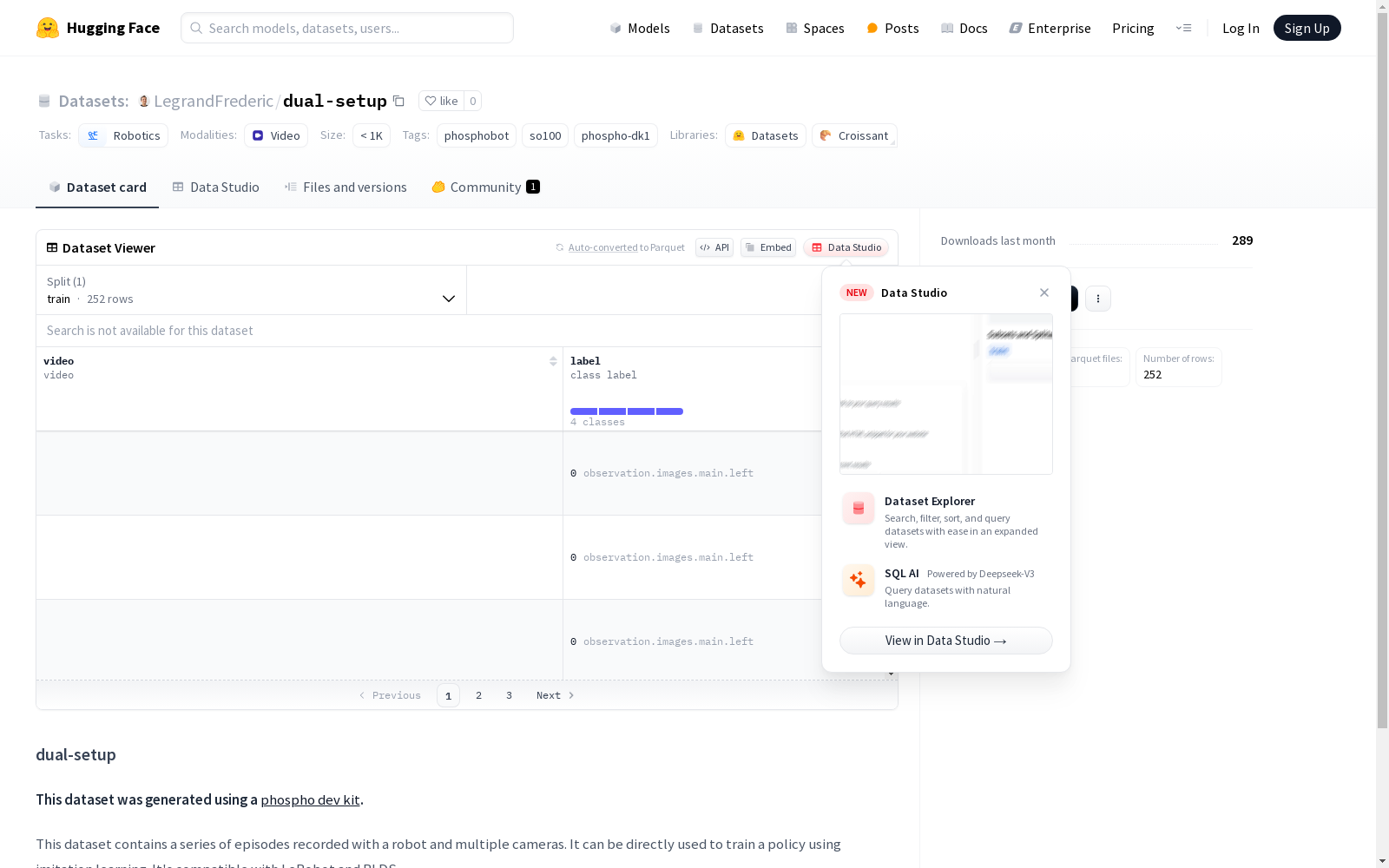Select page 1 in pagination

(448, 695)
